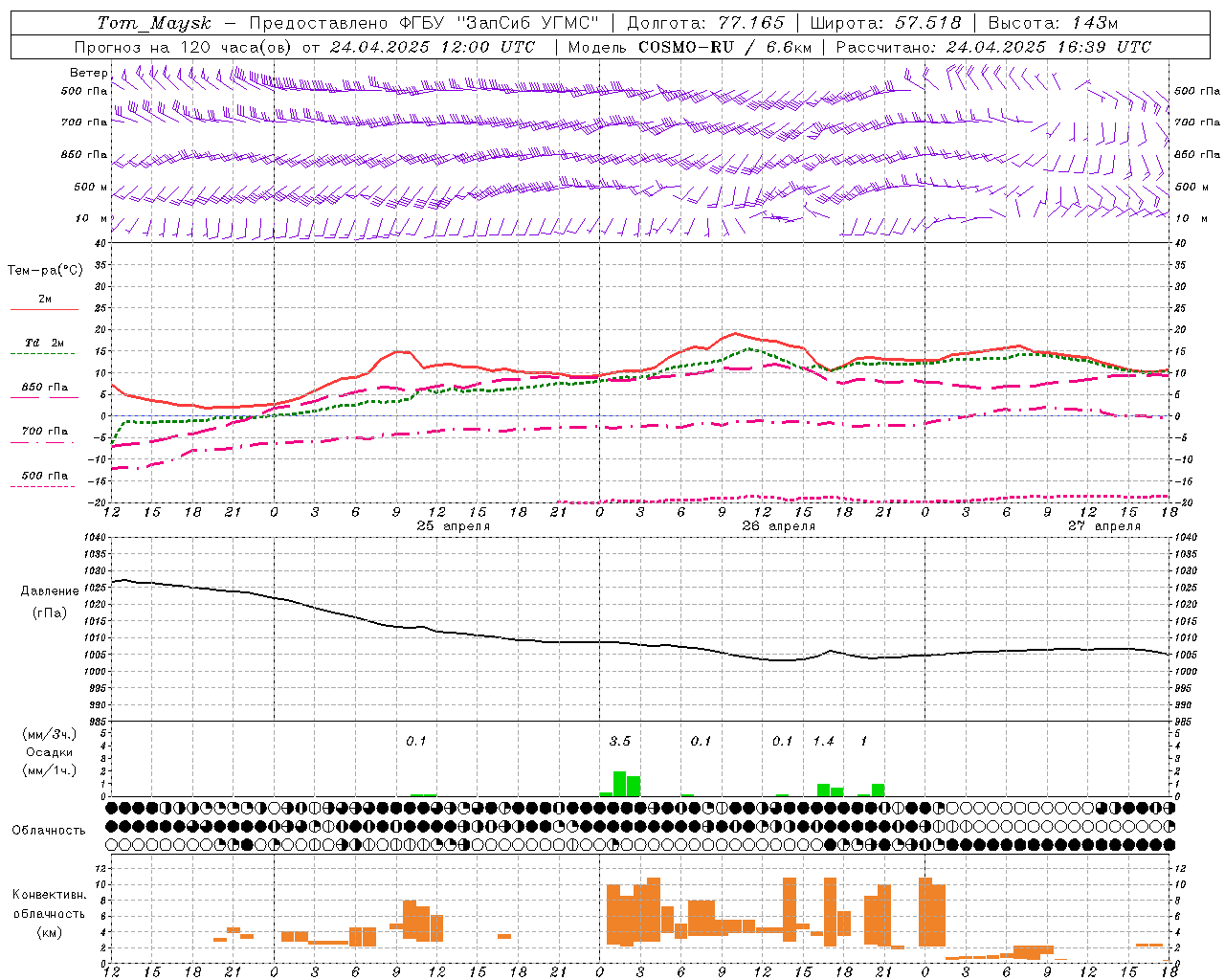The height and width of the screenshot is (980, 1225).
Task: Click the computed time 24.04.2025 16:39 UTC
Action: tap(1049, 47)
